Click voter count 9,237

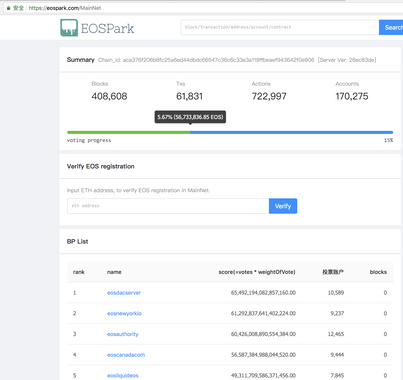coord(337,313)
